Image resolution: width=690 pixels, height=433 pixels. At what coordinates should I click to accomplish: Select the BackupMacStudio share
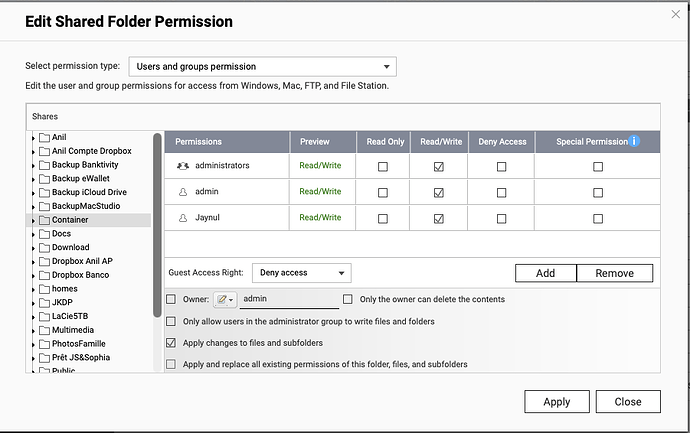[x=86, y=206]
